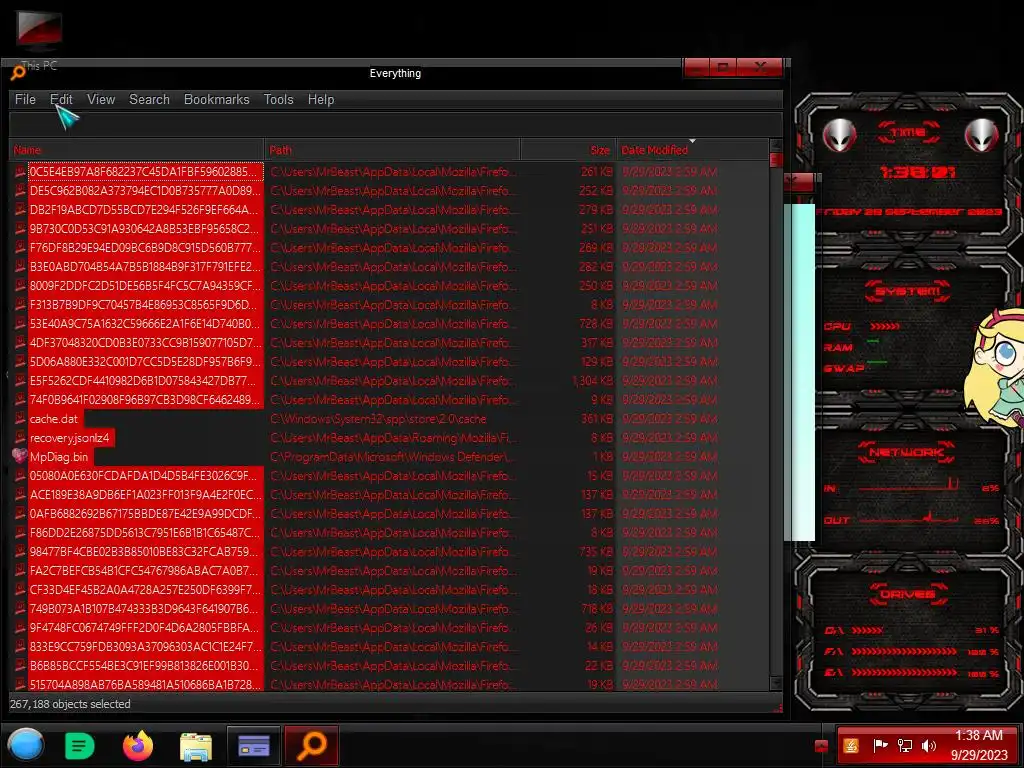The image size is (1024, 768).
Task: Select file 833E9CC759FDB3093A37096303AC1C1E24F7
Action: coord(145,647)
